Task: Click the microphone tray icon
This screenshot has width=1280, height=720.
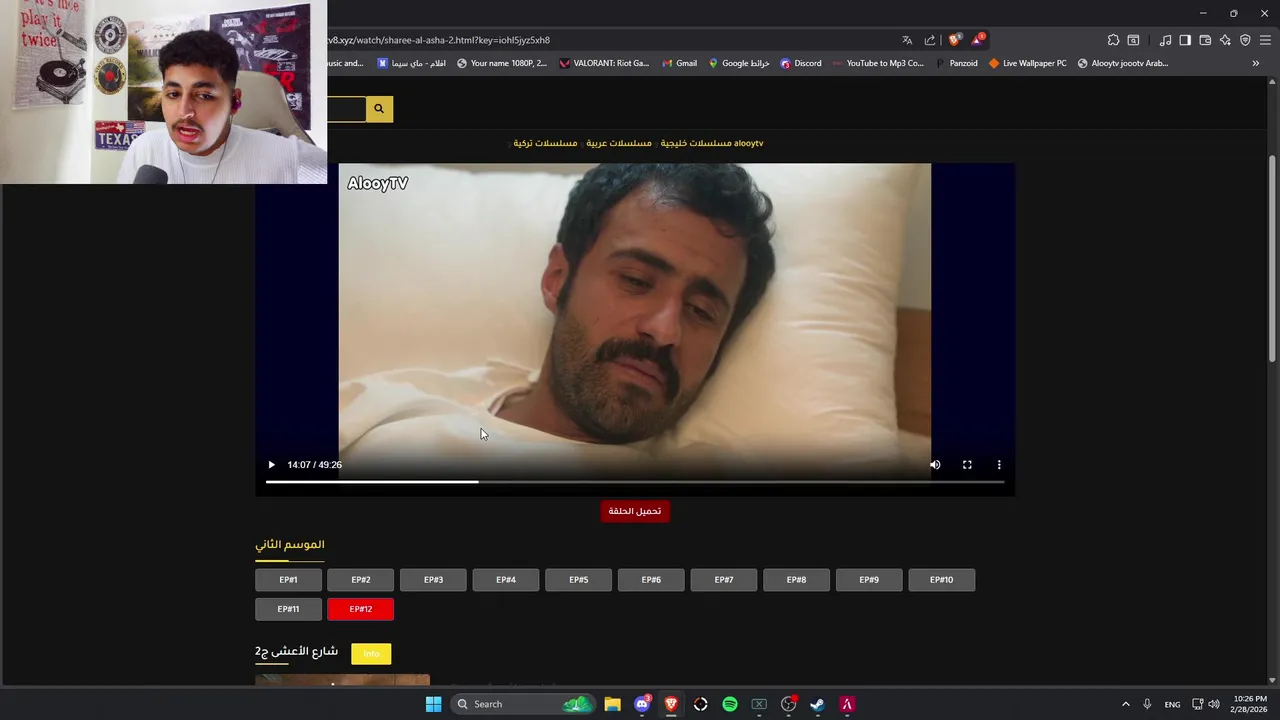Action: pos(1147,704)
